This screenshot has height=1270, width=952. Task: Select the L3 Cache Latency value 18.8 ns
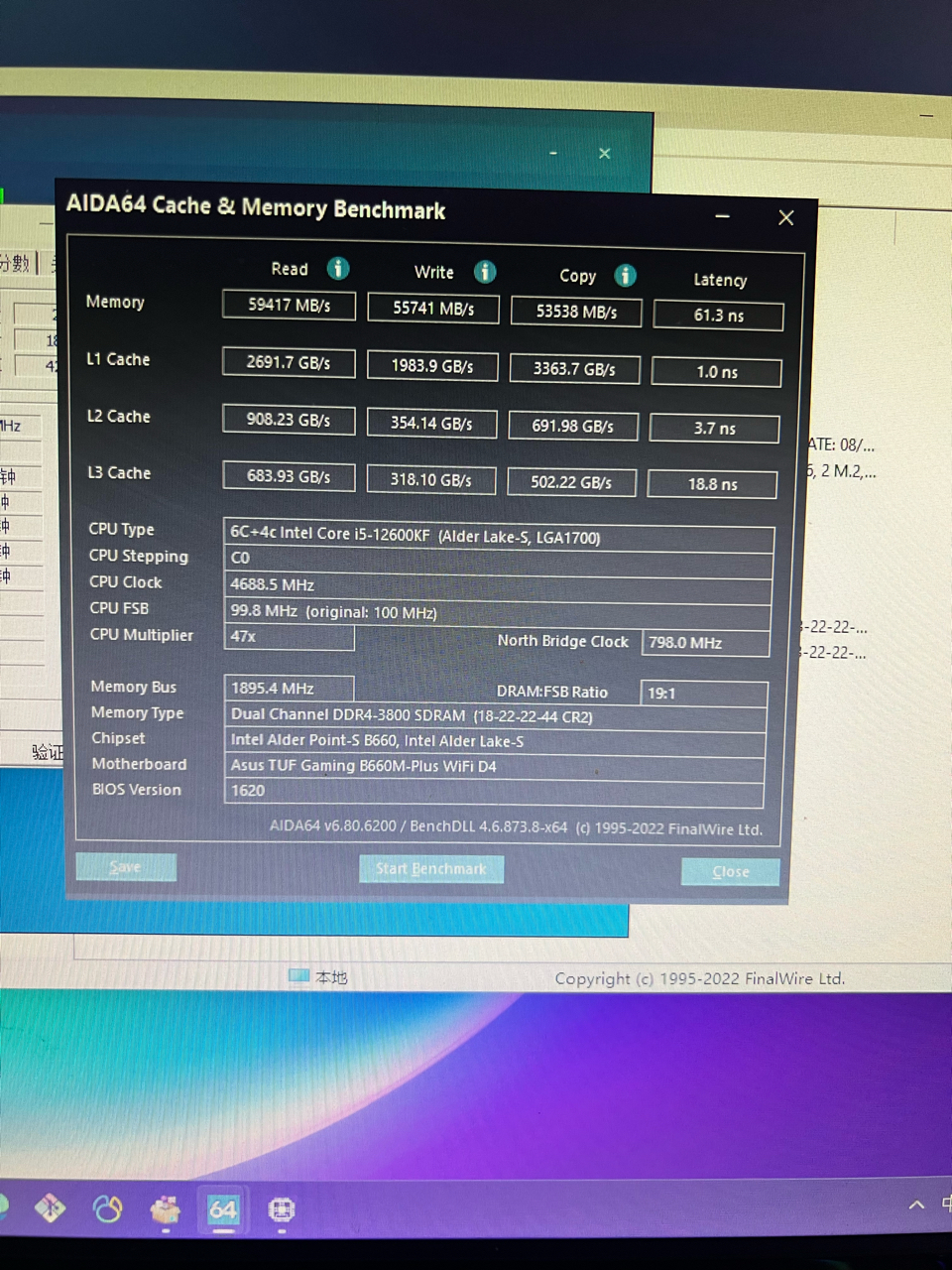click(x=712, y=484)
